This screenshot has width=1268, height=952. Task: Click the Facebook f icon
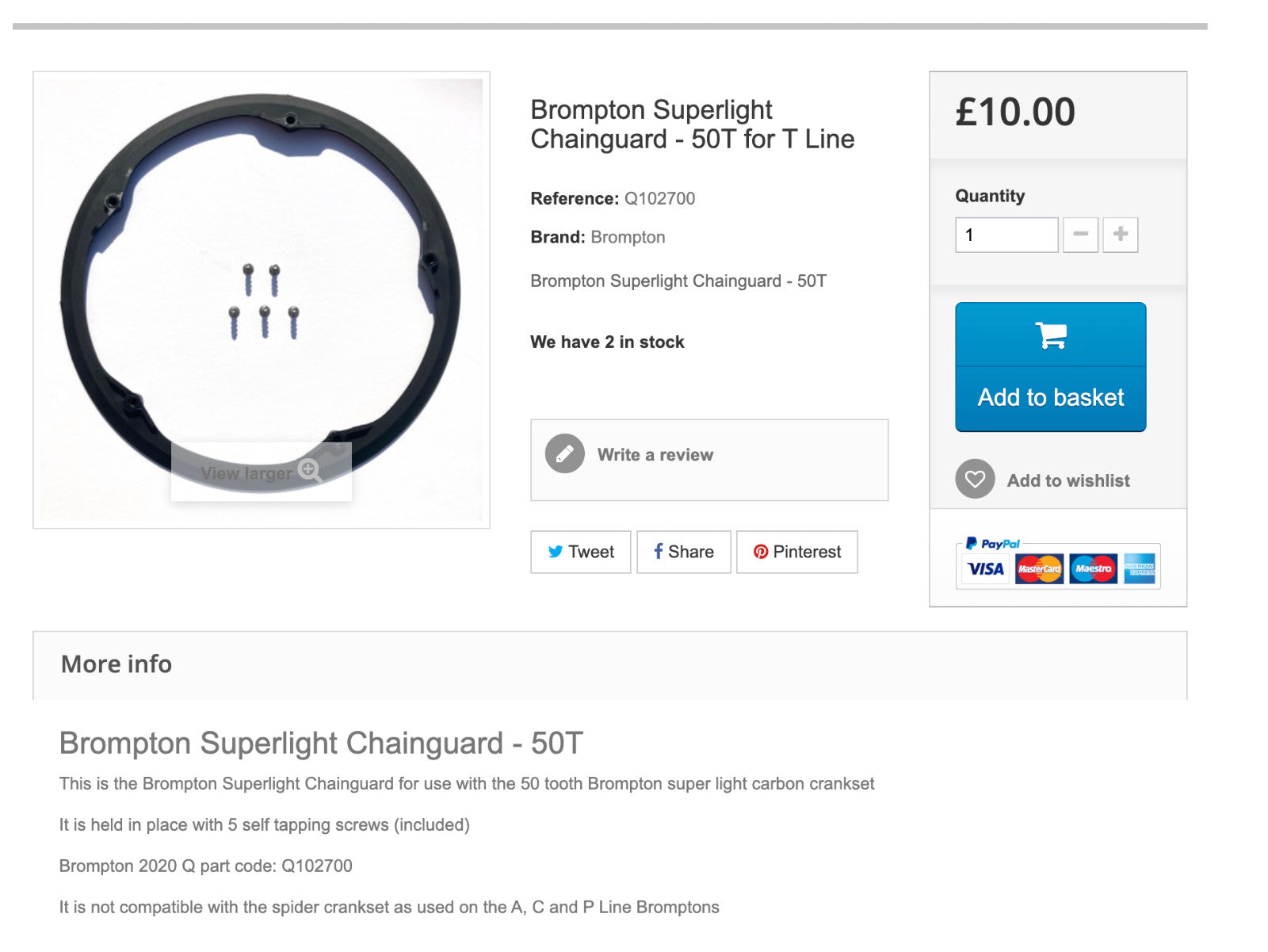658,552
